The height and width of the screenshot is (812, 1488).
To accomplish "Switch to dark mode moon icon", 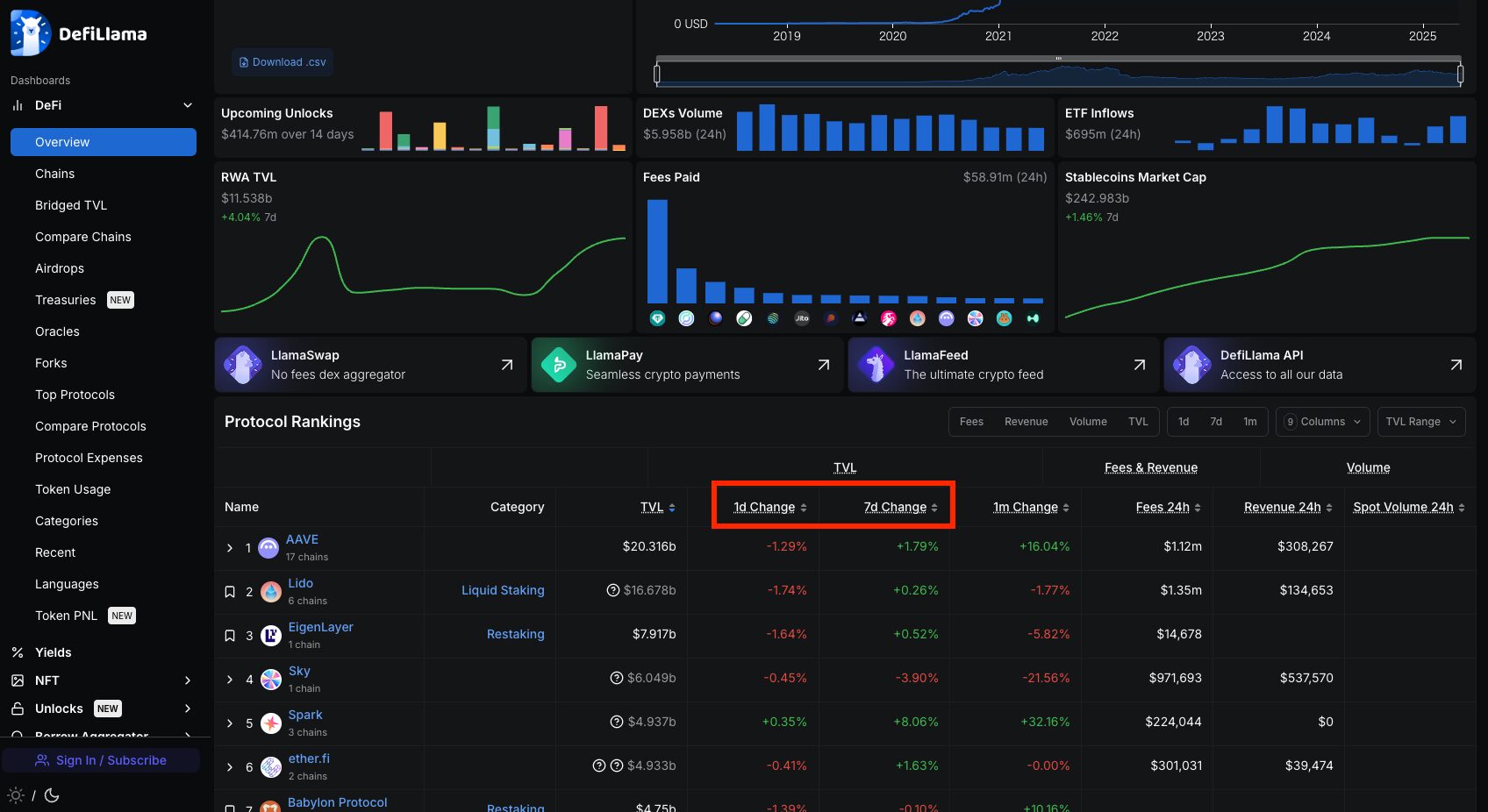I will 52,795.
